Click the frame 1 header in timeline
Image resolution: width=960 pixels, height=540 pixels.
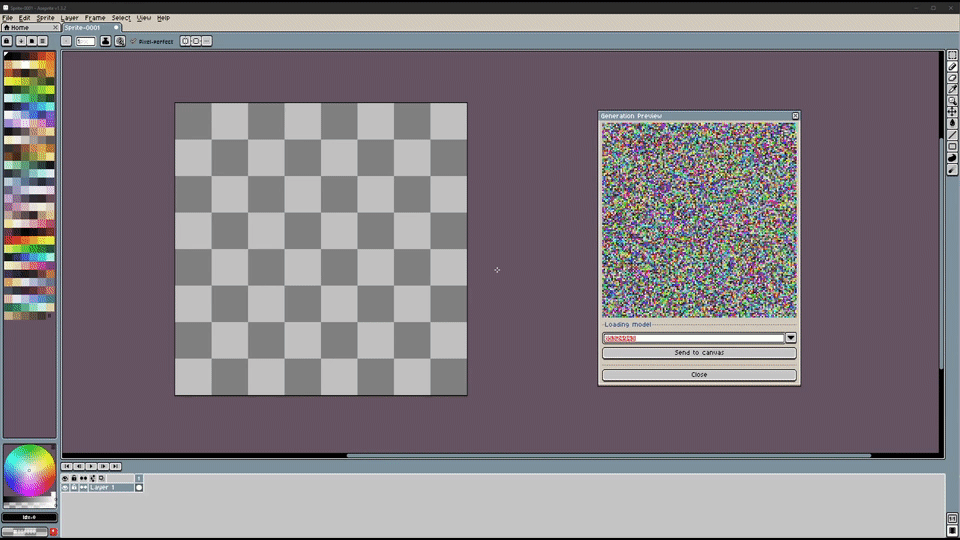coord(139,478)
